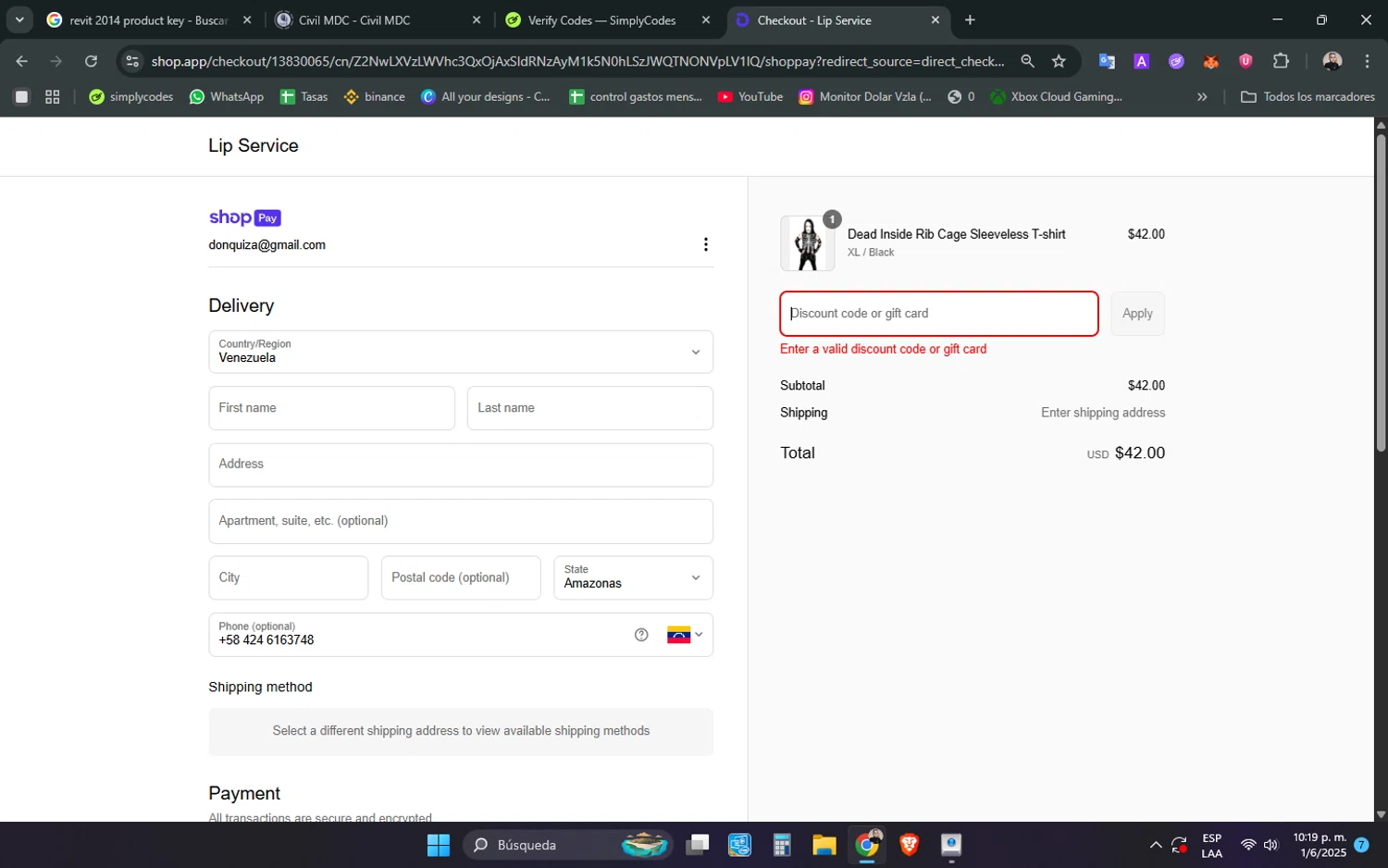
Task: Show hidden system tray icons
Action: point(1156,845)
